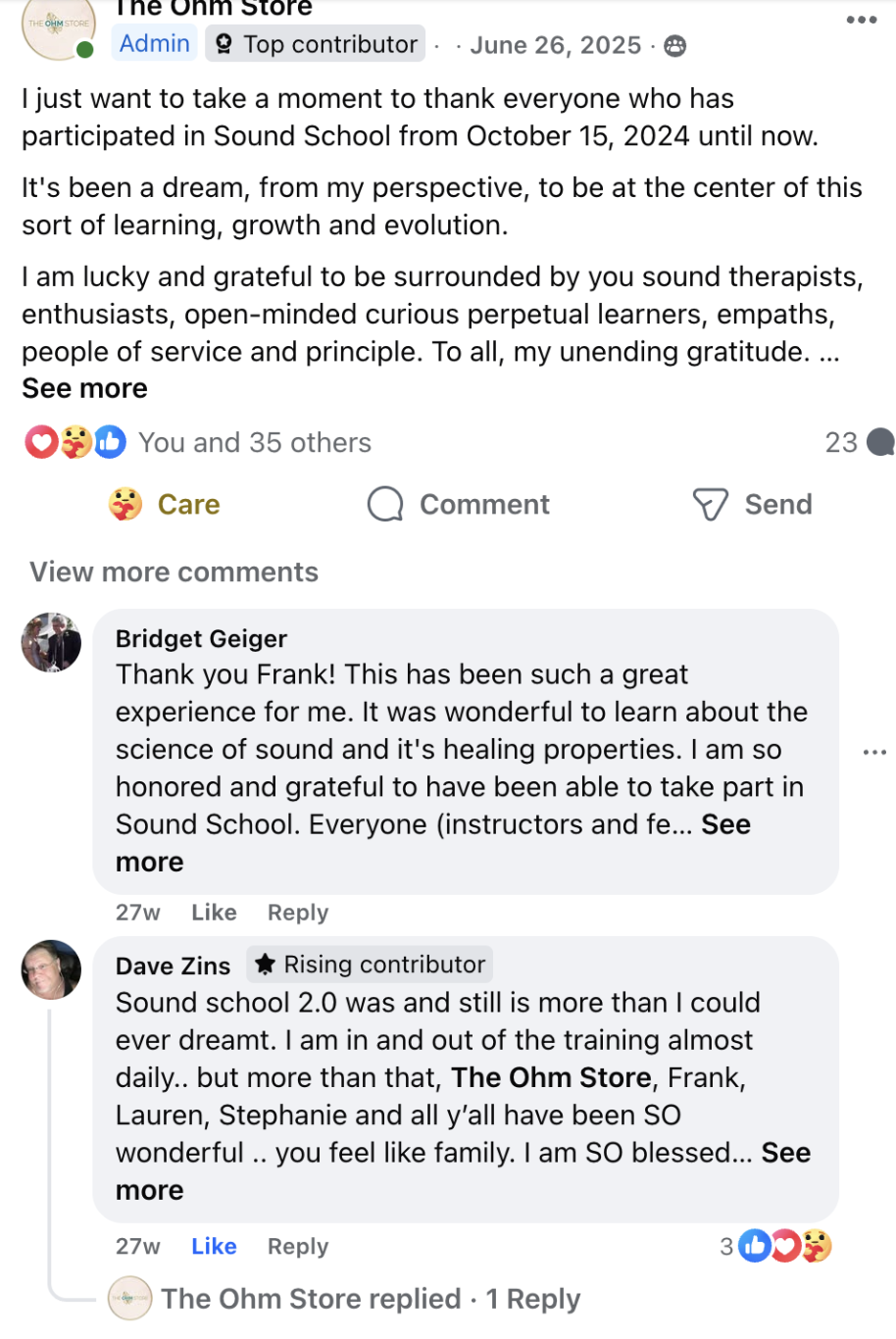Expand Dave Zins' comment with See more

pos(785,1154)
